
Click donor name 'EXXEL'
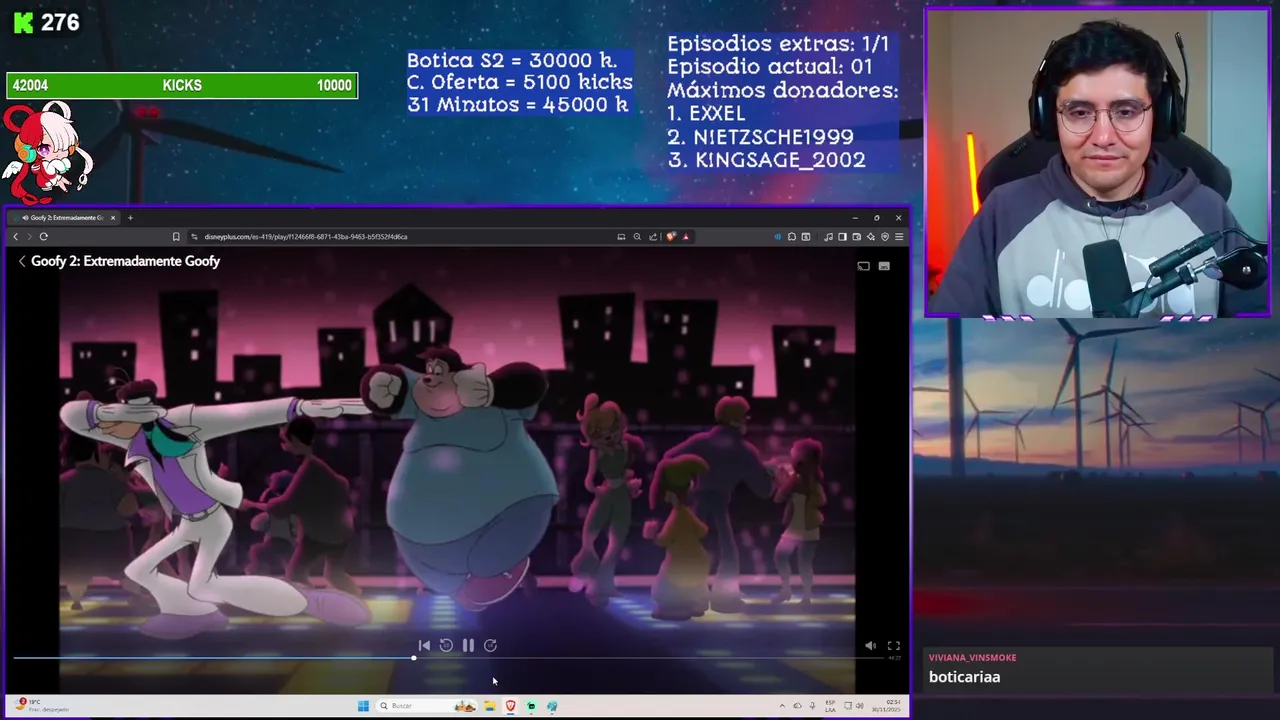719,113
